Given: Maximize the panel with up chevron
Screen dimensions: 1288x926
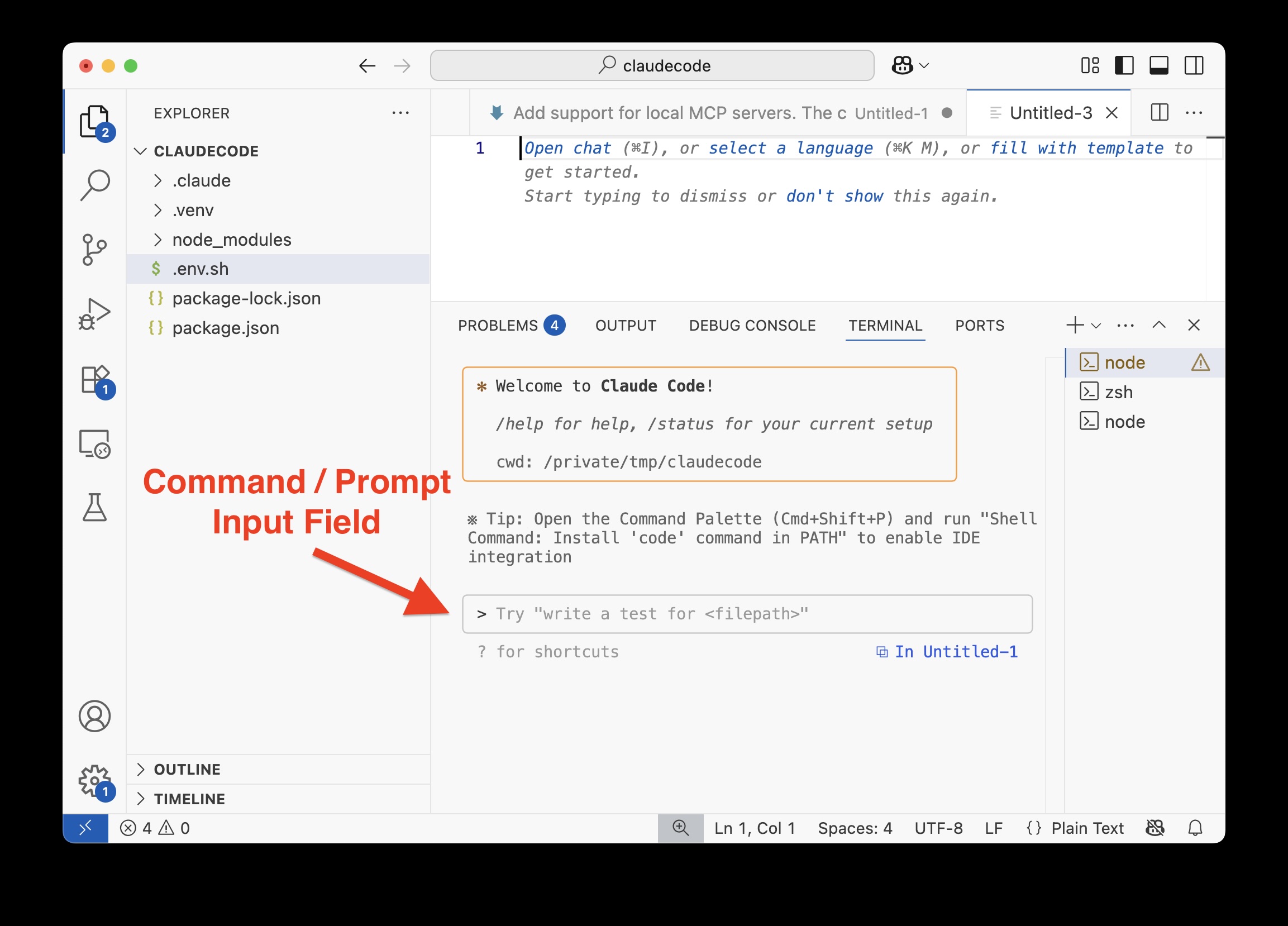Looking at the screenshot, I should click(x=1159, y=325).
